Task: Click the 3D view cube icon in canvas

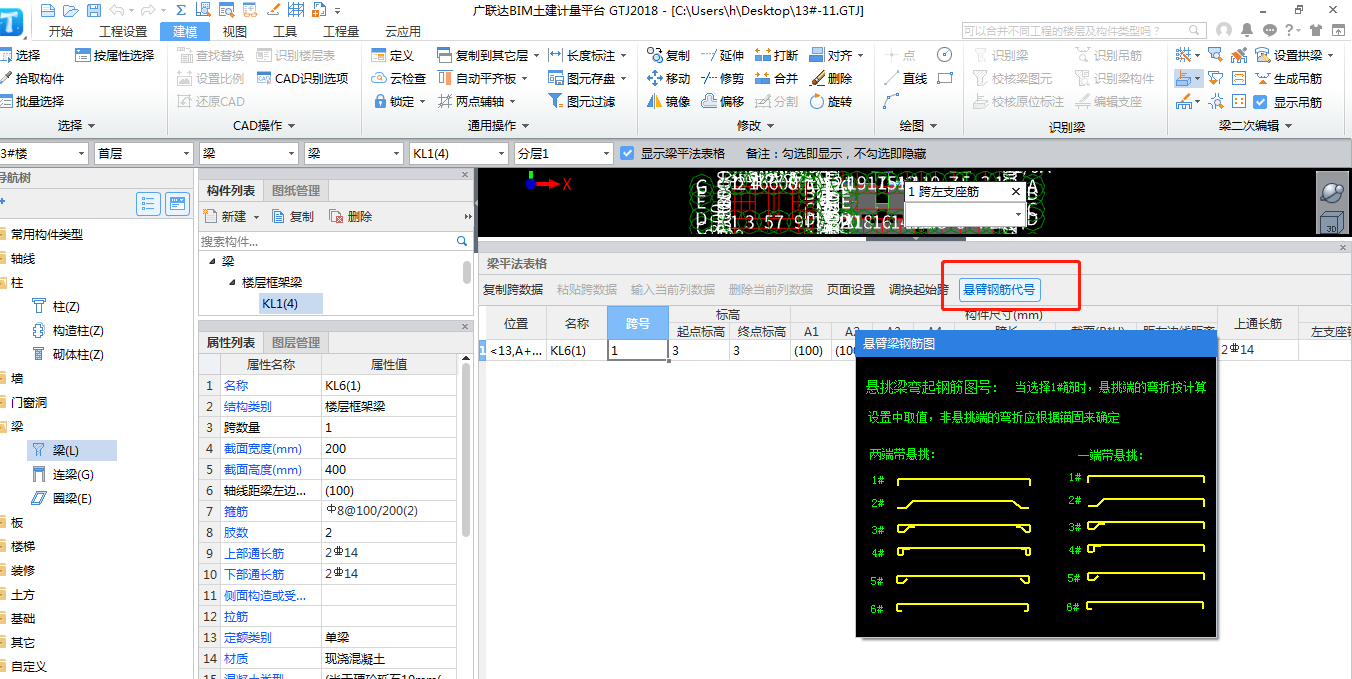Action: [x=1331, y=222]
